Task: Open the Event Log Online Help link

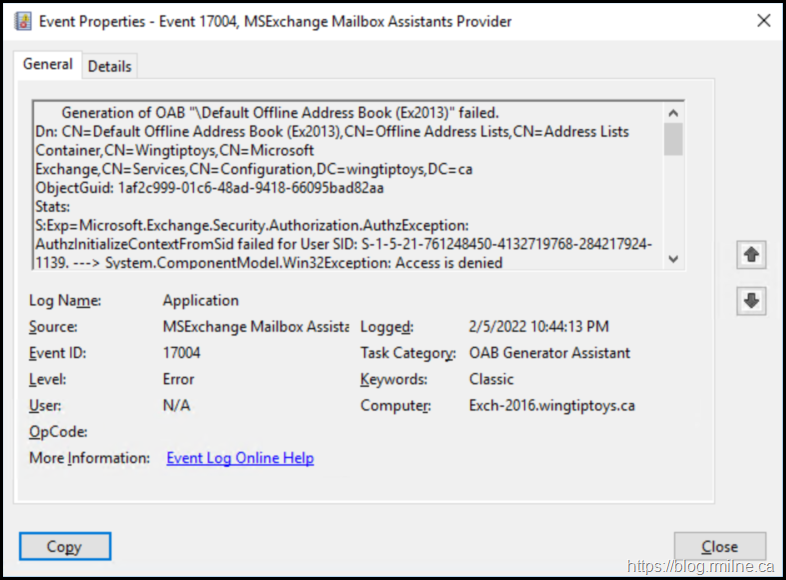Action: tap(240, 458)
